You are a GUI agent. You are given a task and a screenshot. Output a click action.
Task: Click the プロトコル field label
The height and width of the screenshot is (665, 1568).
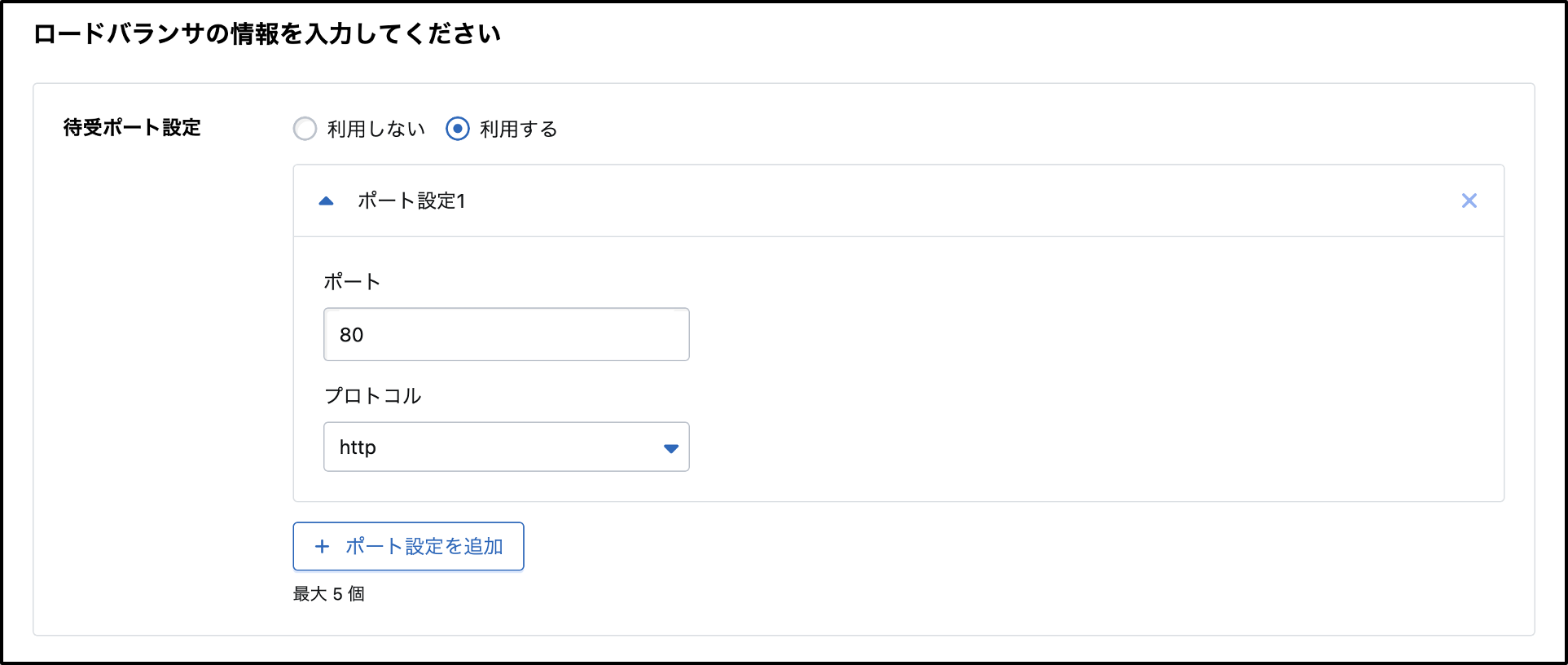(x=372, y=396)
